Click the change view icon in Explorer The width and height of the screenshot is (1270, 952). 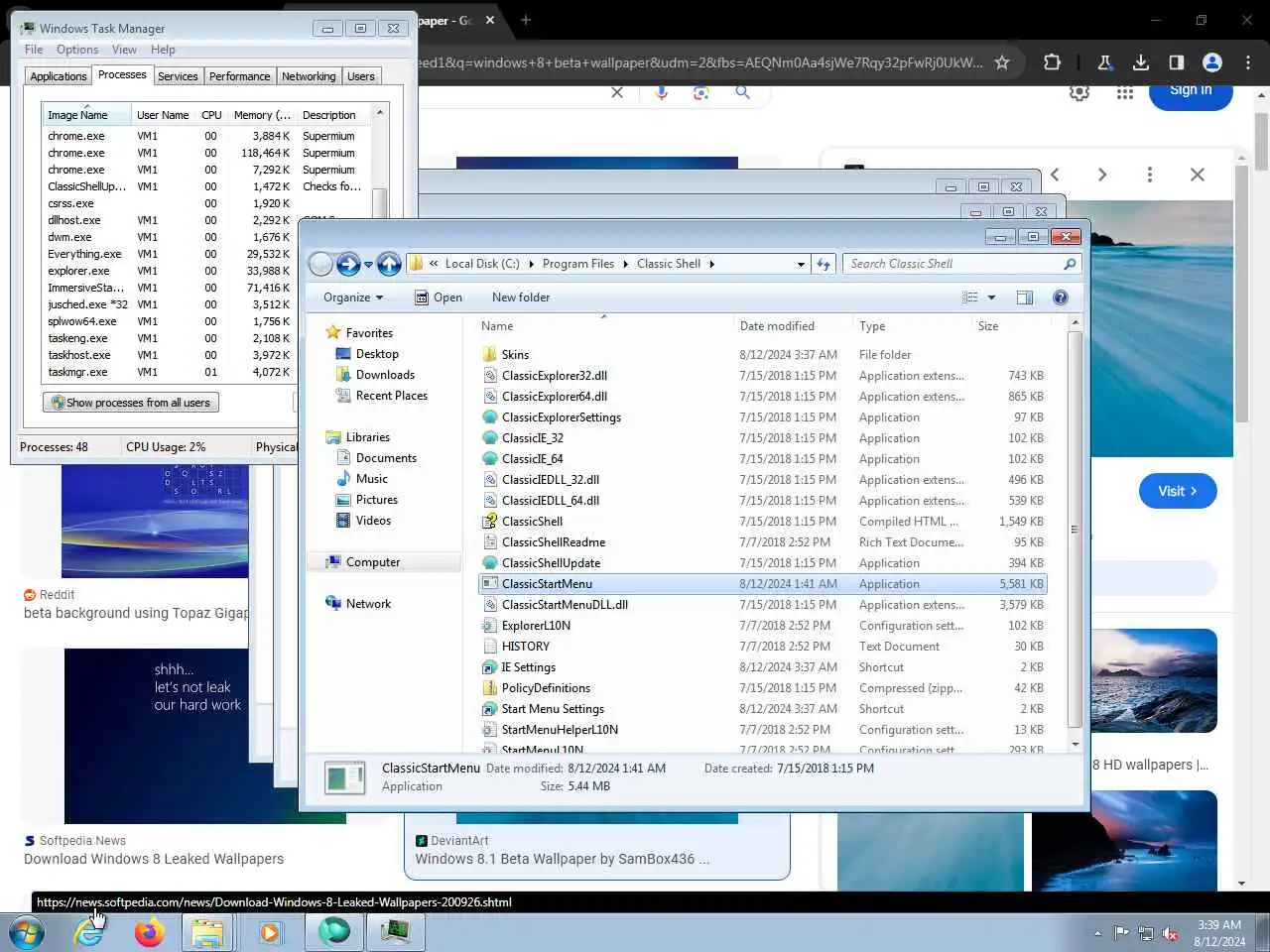(970, 297)
